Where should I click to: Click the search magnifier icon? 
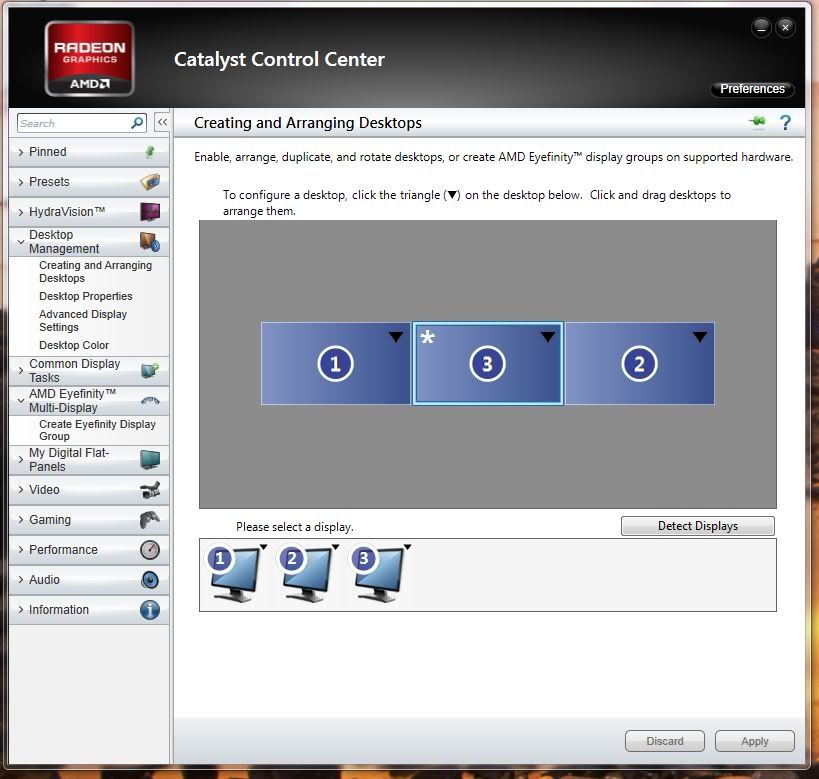point(137,123)
